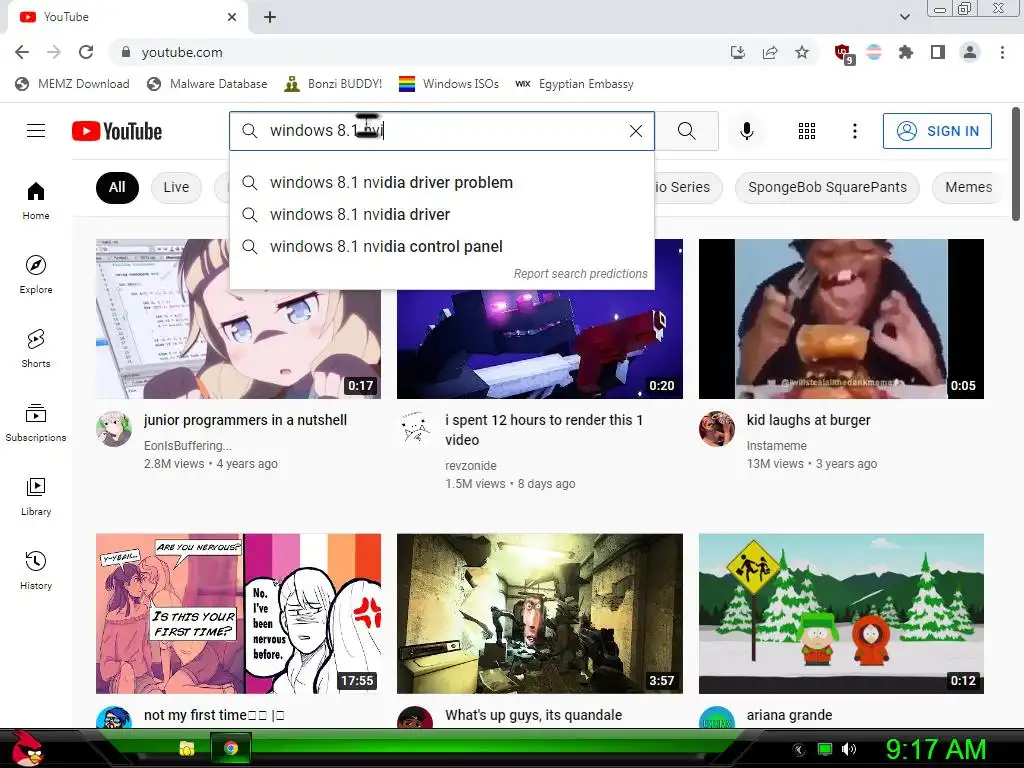
Task: Click the share page icon
Action: (770, 52)
